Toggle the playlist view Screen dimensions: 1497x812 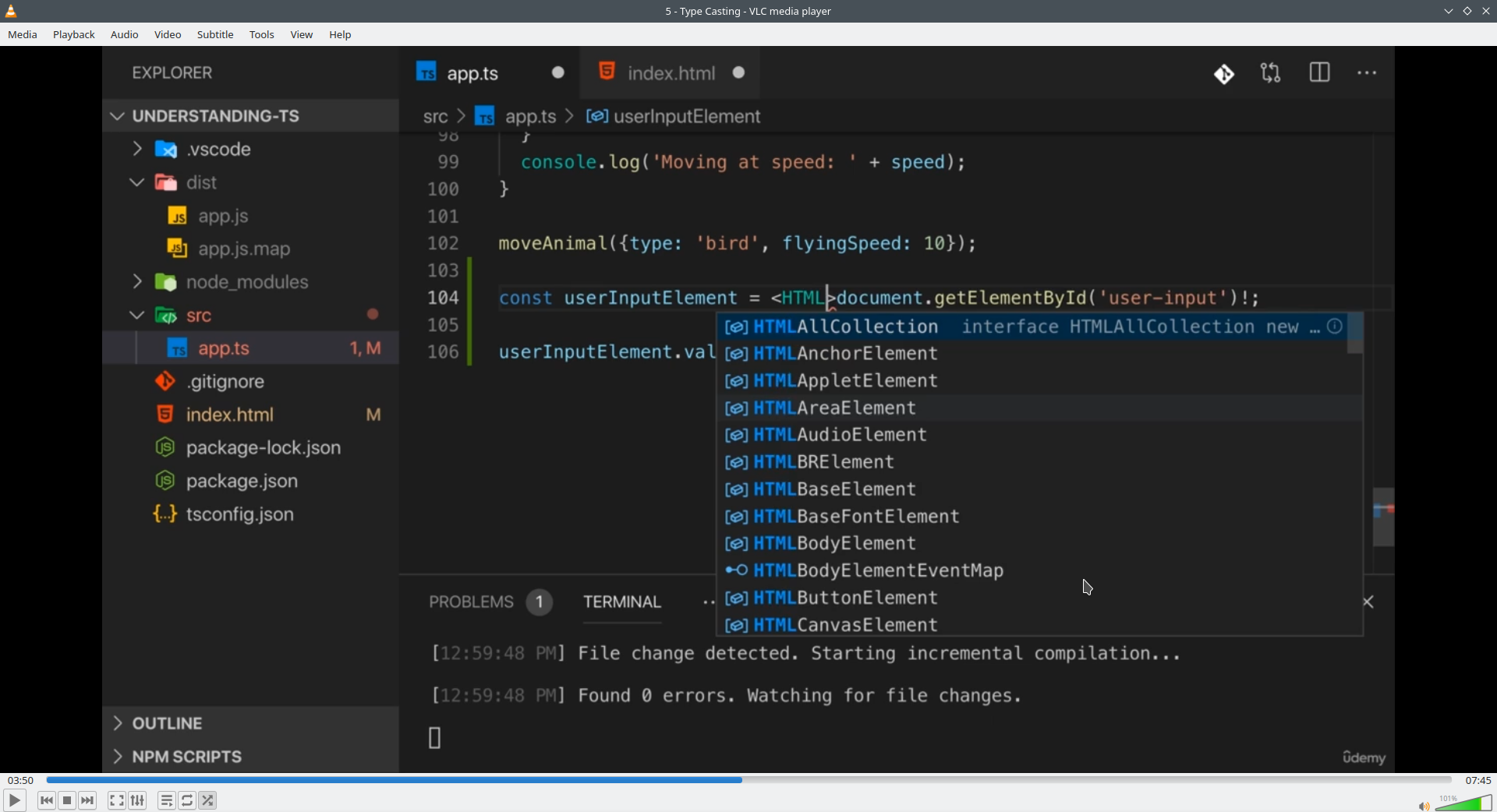(x=167, y=800)
